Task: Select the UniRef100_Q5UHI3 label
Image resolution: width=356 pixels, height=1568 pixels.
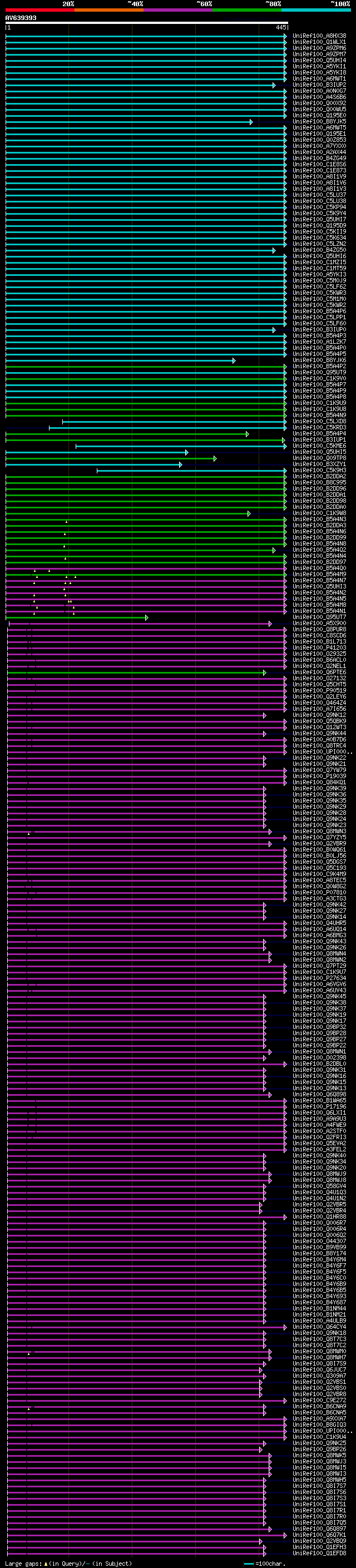Action: point(319,587)
